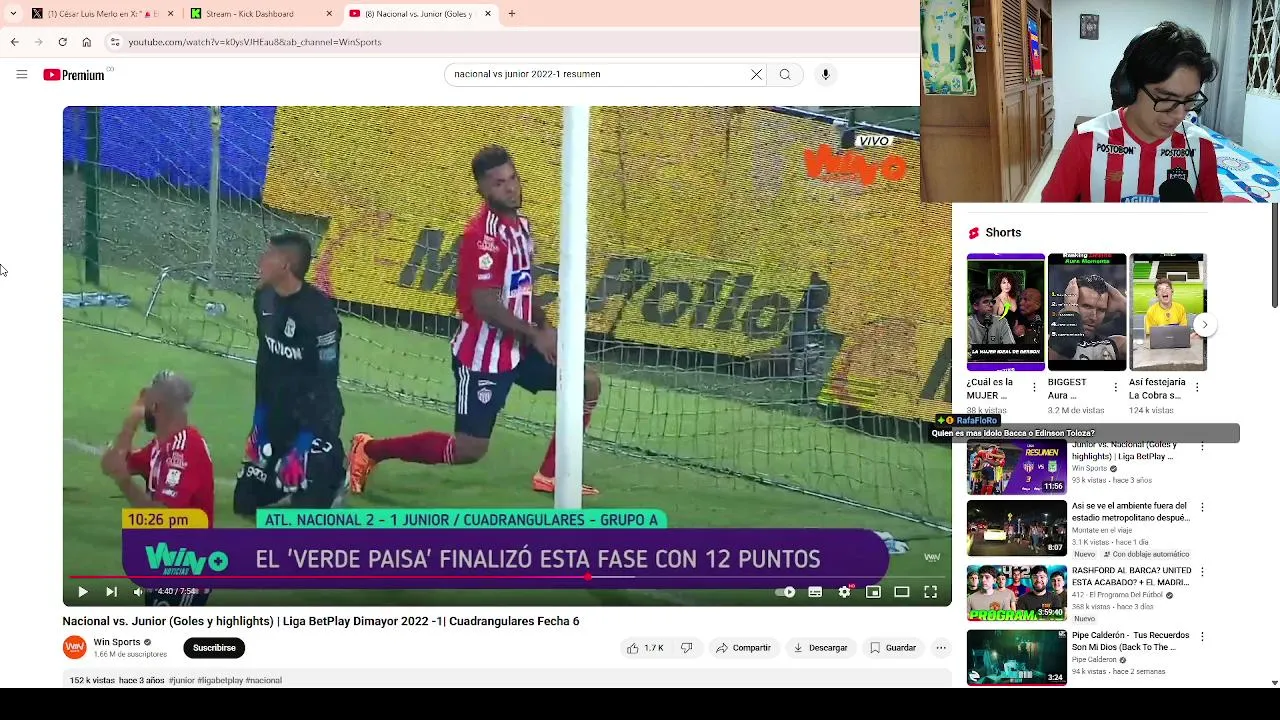Click the page vertical scrollbar thumb
This screenshot has height=720, width=1280.
[x=1274, y=255]
